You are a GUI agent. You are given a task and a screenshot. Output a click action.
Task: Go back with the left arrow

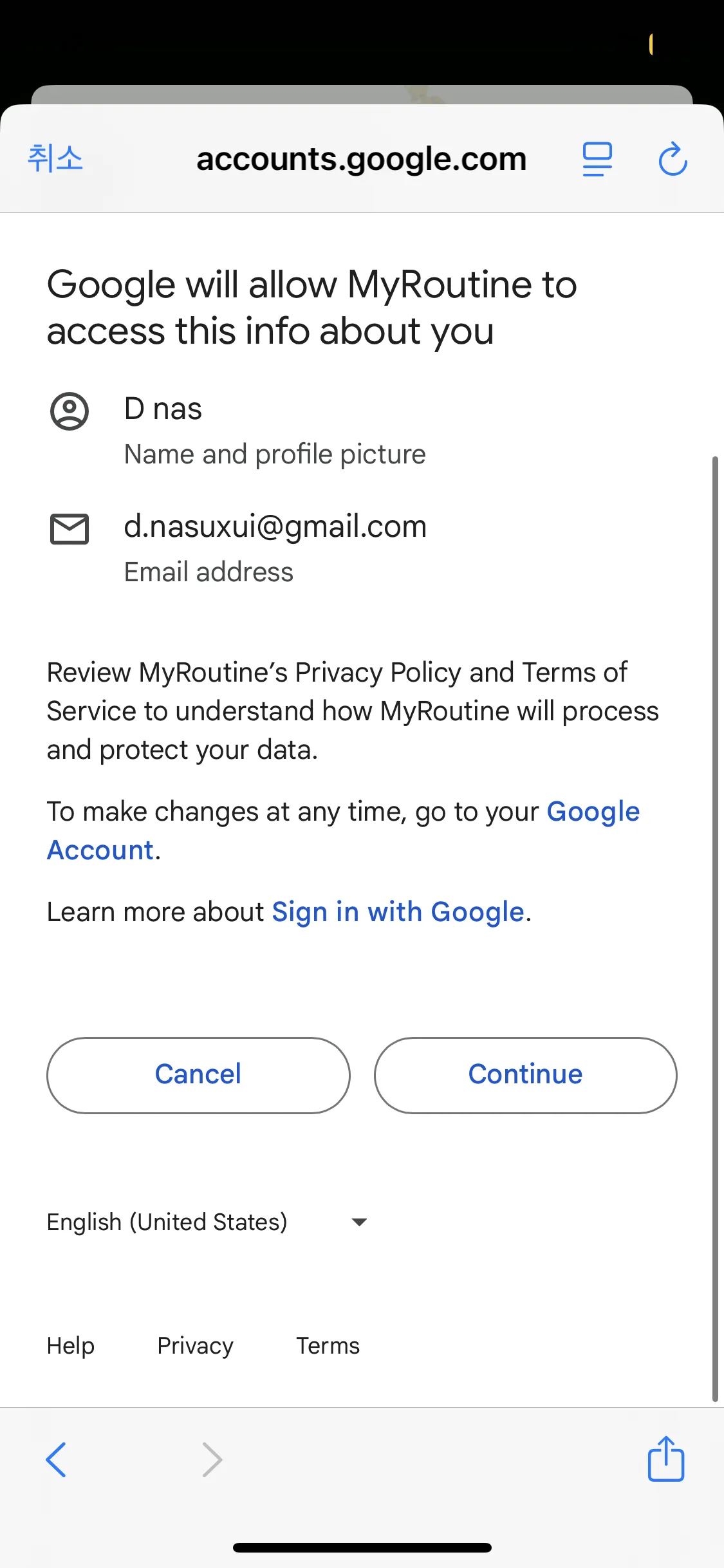(57, 1459)
